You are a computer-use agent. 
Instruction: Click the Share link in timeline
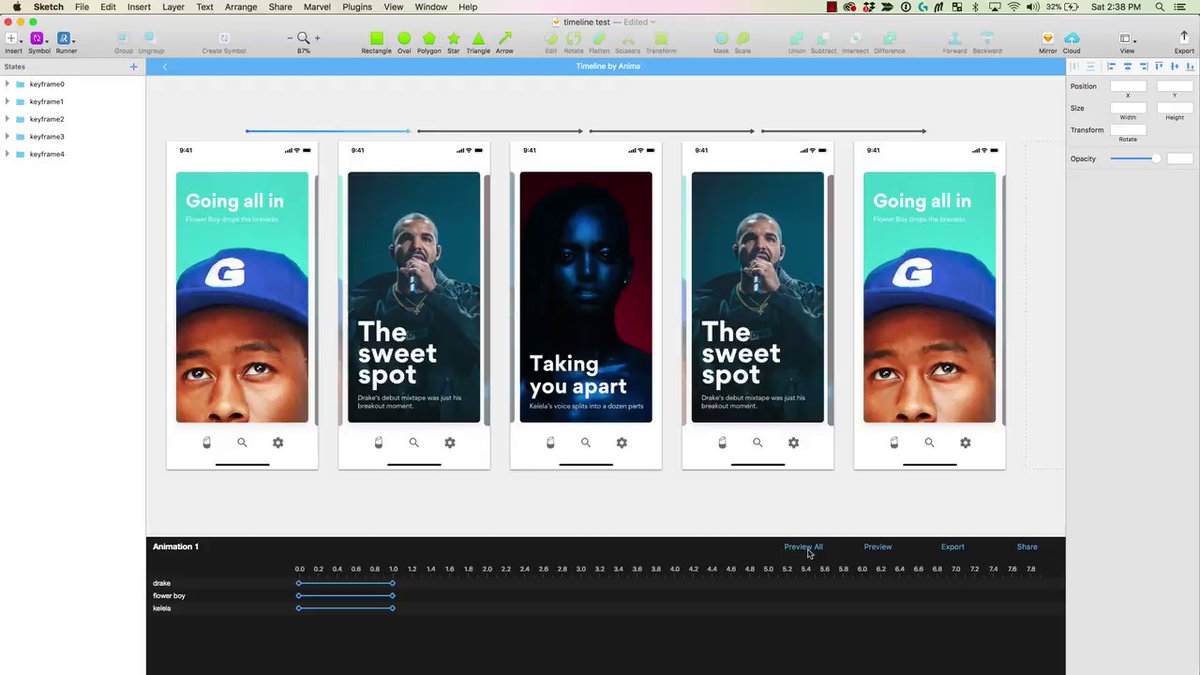pyautogui.click(x=1027, y=547)
